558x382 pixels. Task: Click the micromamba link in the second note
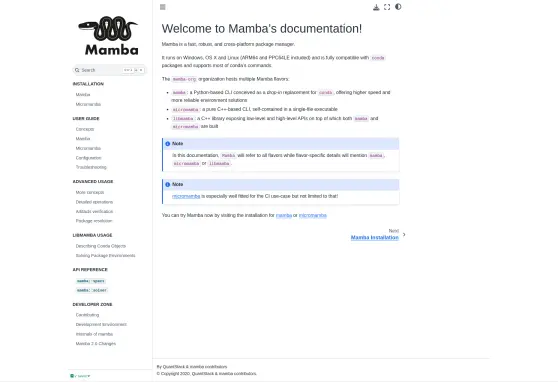click(186, 196)
